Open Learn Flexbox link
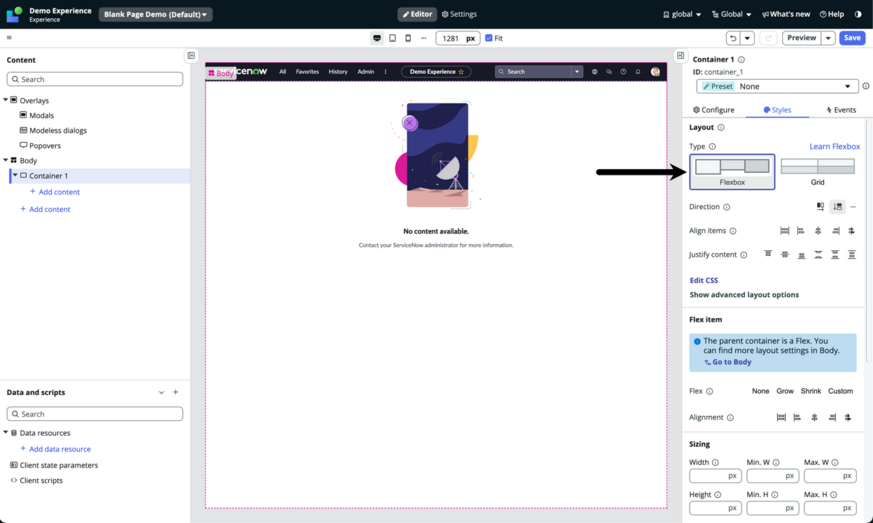 click(835, 146)
